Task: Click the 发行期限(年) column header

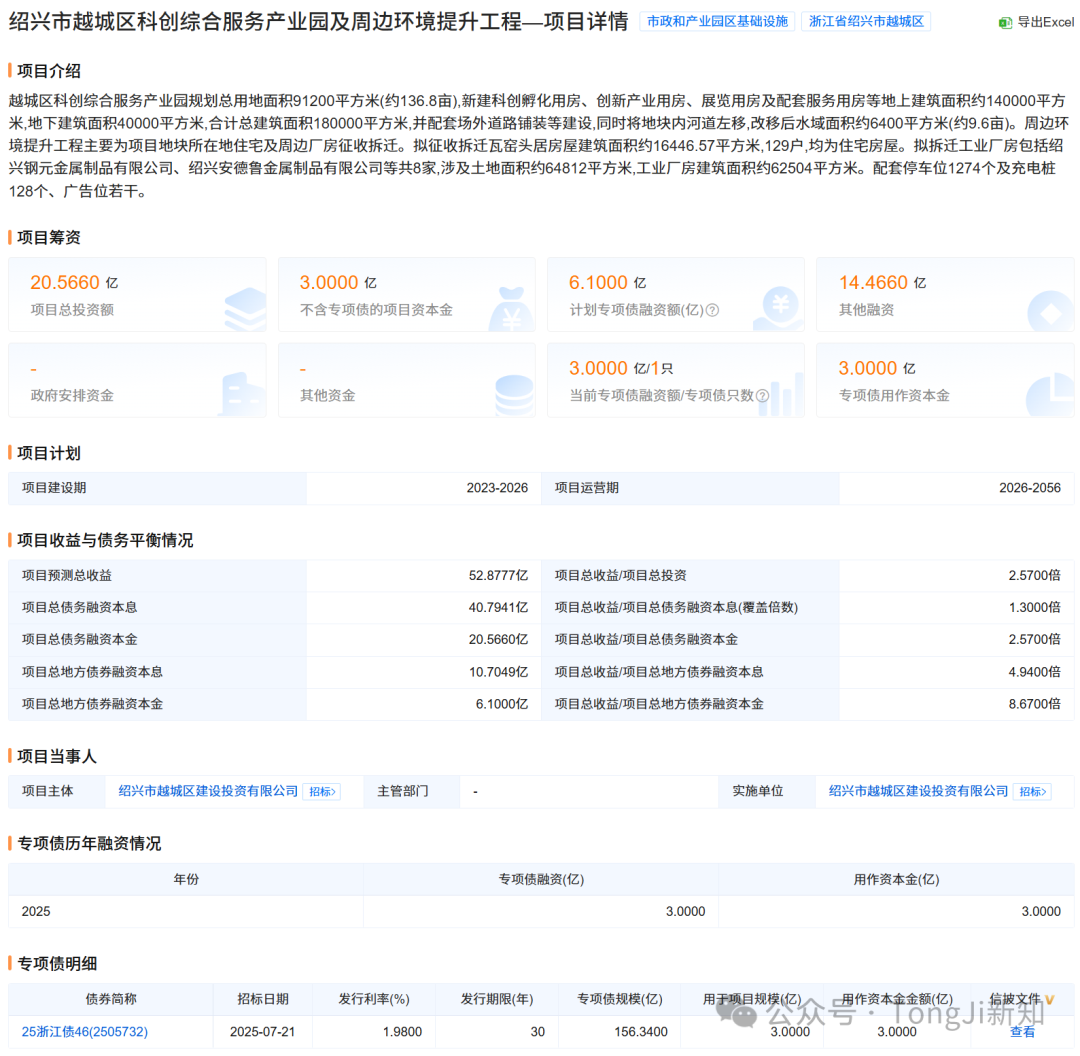Action: tap(497, 1000)
